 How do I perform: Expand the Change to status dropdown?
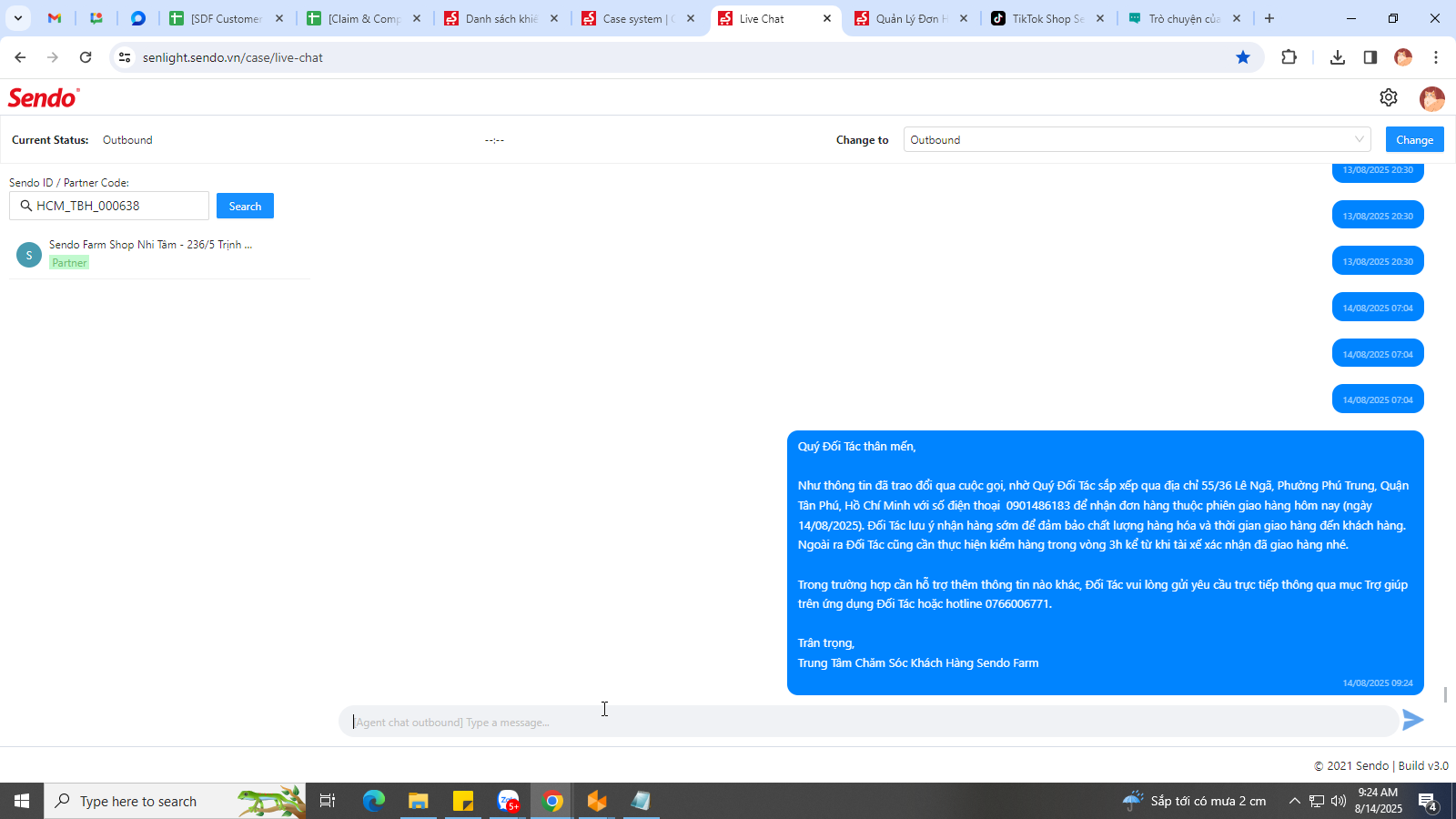point(1137,139)
